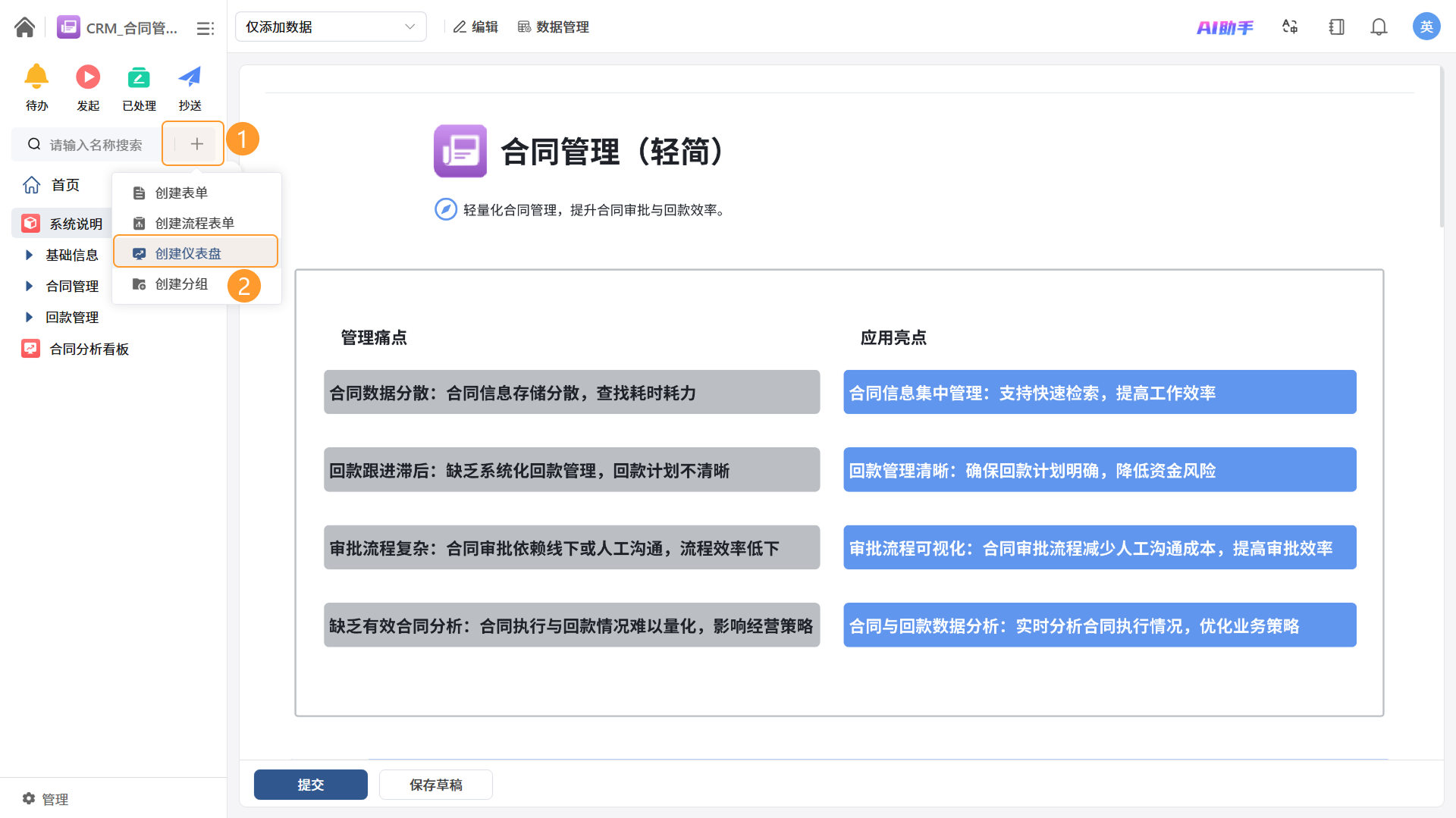Open 管理 at sidebar bottom
The height and width of the screenshot is (818, 1456).
pos(45,798)
